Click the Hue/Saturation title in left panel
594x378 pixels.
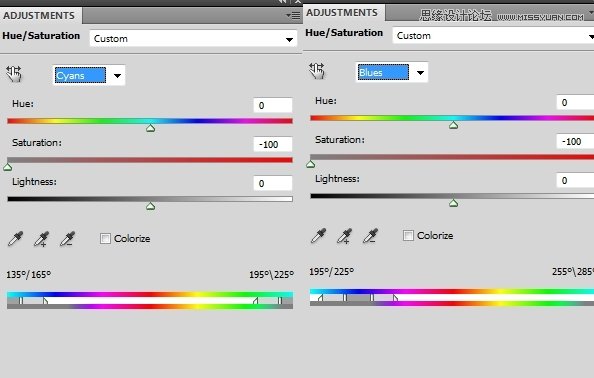coord(41,36)
